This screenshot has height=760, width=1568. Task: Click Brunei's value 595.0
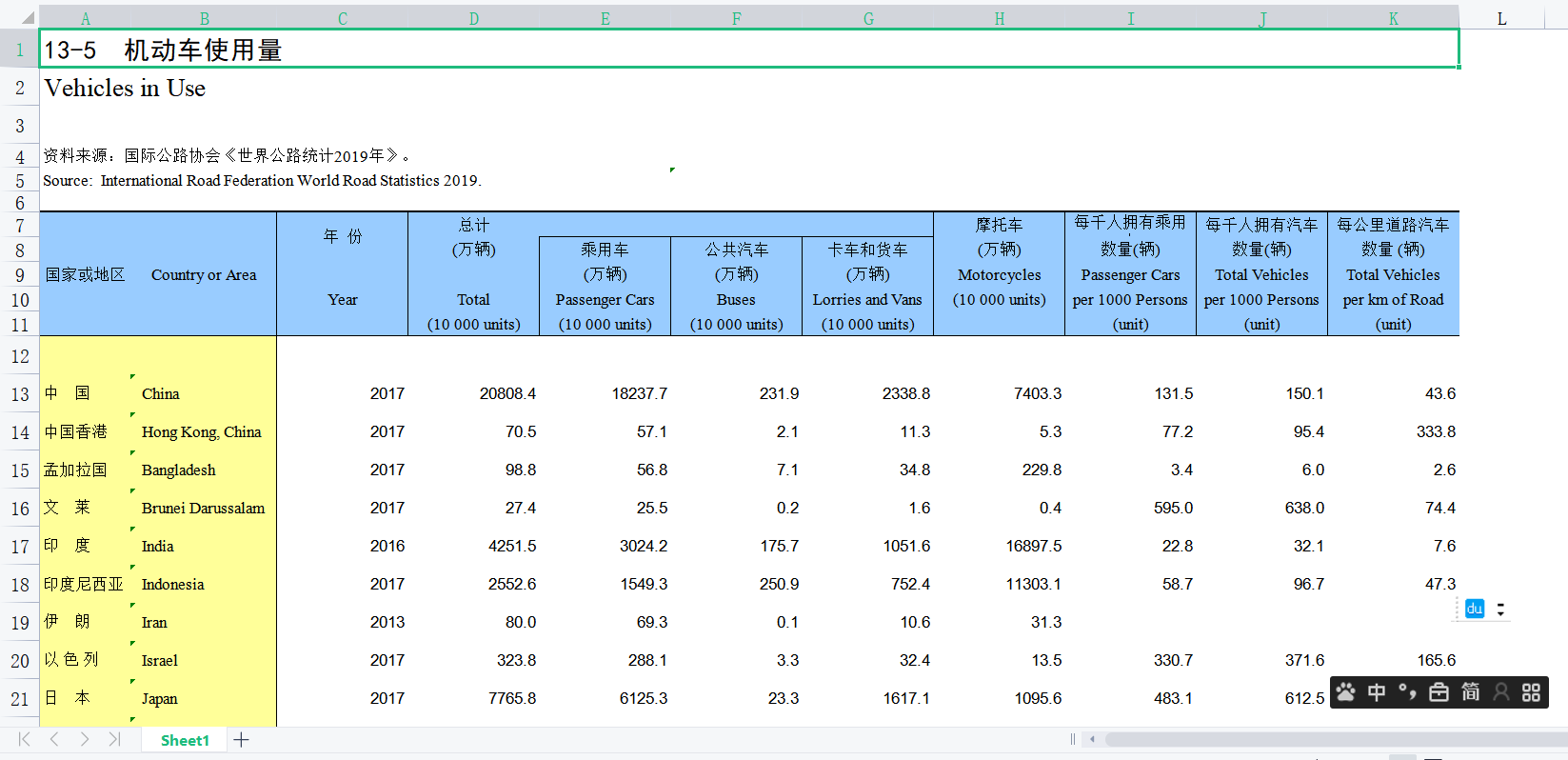click(1173, 508)
